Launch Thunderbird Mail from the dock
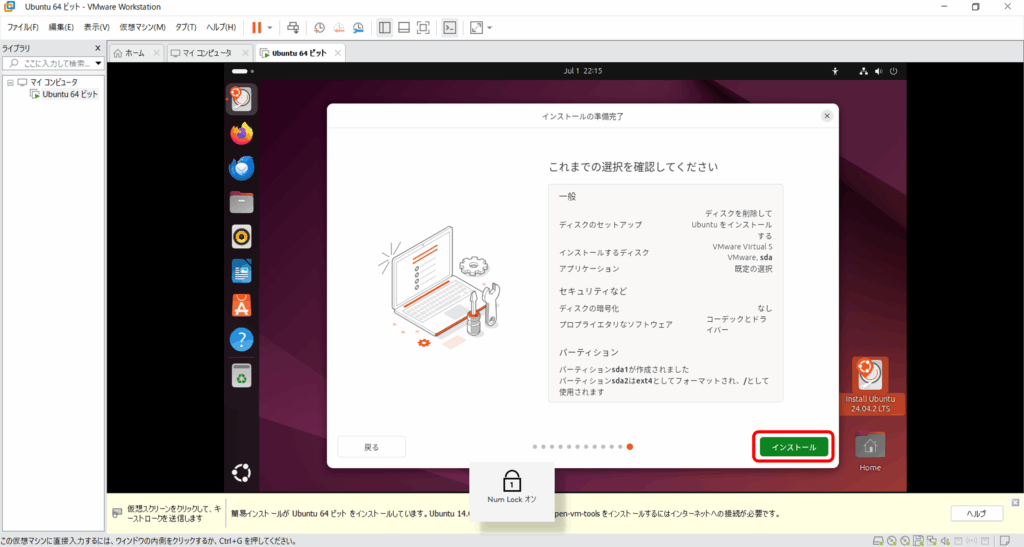The width and height of the screenshot is (1024, 547). click(x=241, y=168)
